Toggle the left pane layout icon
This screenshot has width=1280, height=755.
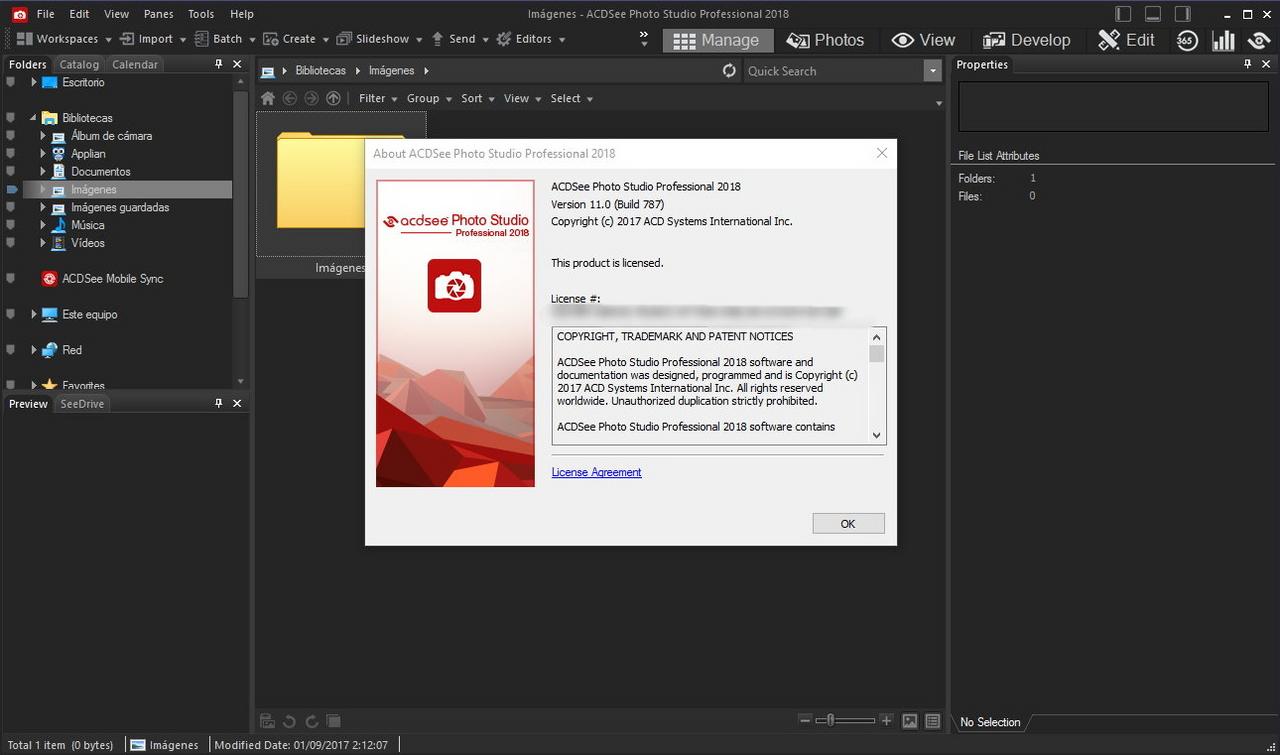pos(1123,14)
